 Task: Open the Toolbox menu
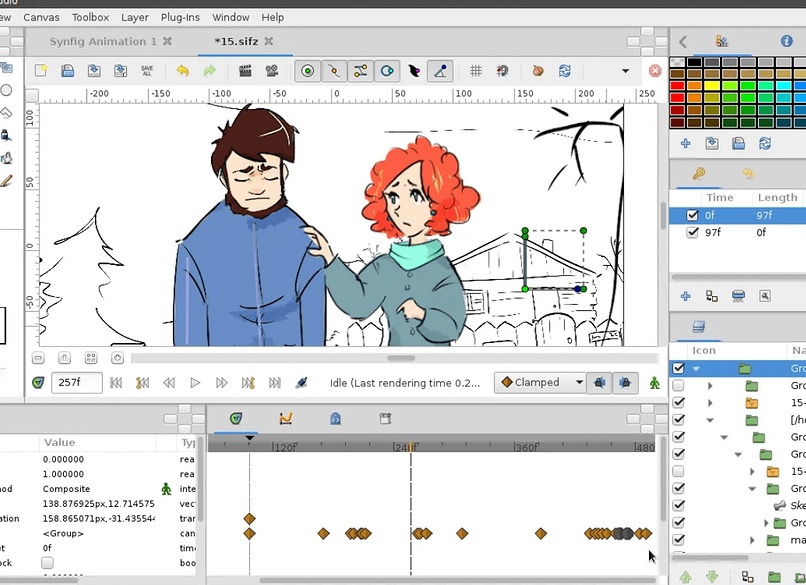(90, 17)
